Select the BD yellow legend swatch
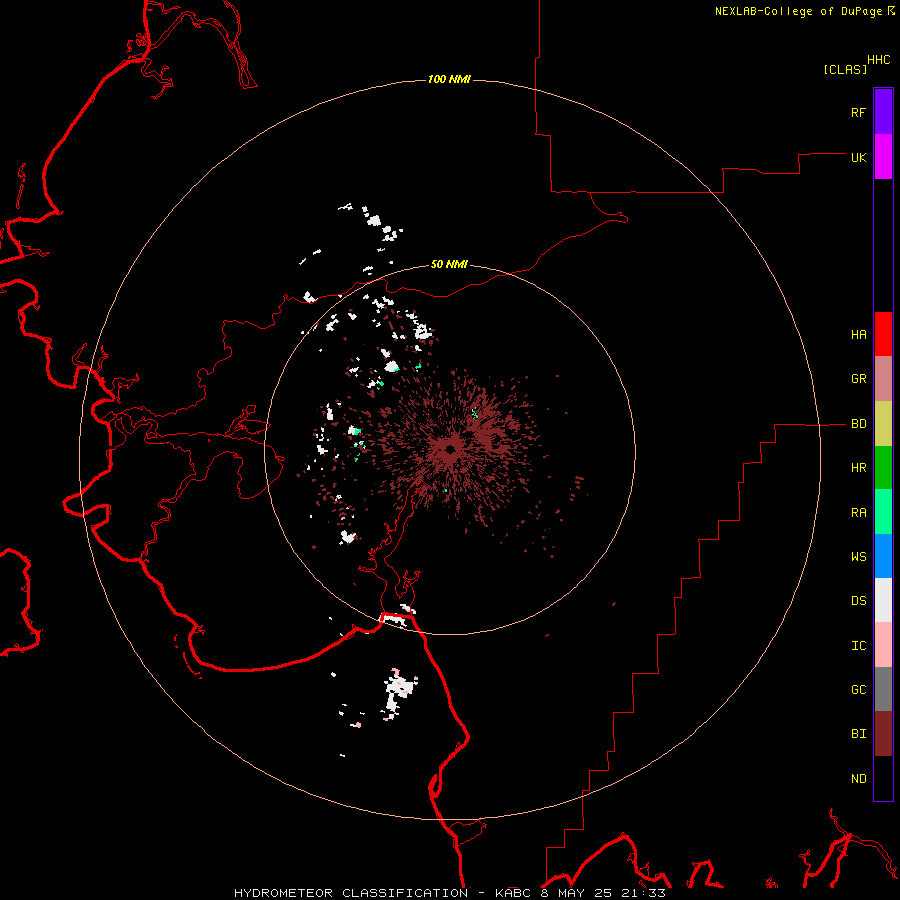 [883, 424]
